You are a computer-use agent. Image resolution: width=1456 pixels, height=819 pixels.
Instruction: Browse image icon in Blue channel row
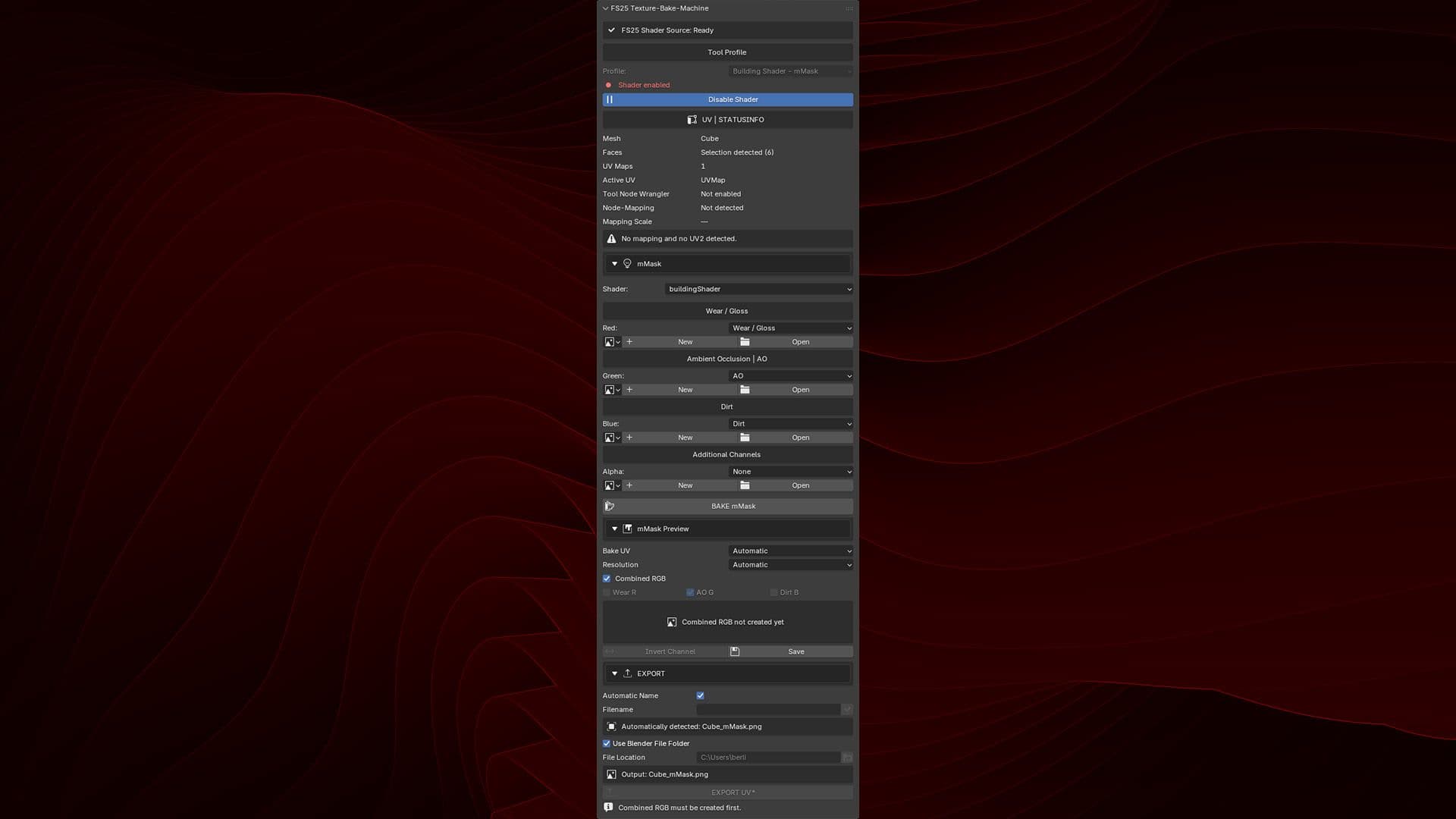pyautogui.click(x=612, y=438)
